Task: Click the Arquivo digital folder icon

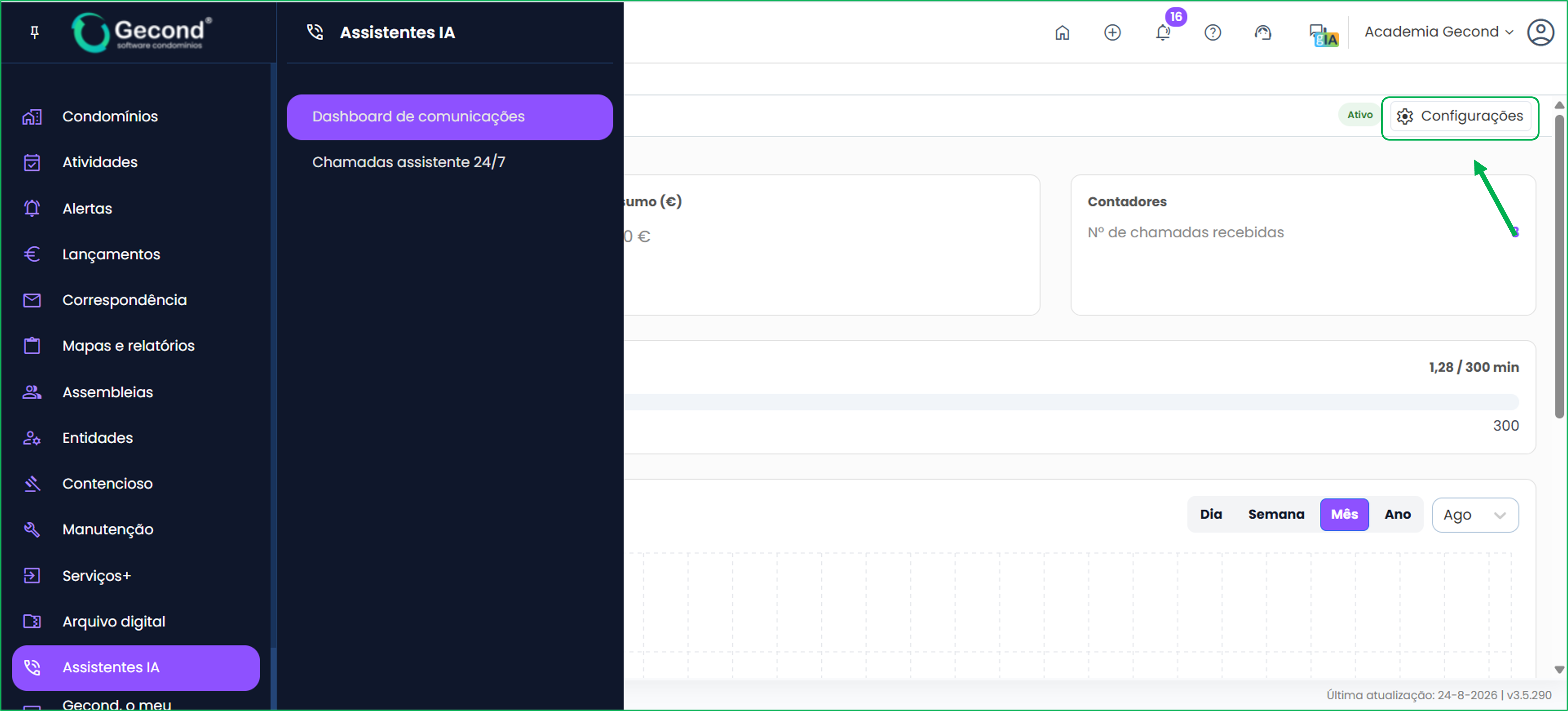Action: (32, 621)
